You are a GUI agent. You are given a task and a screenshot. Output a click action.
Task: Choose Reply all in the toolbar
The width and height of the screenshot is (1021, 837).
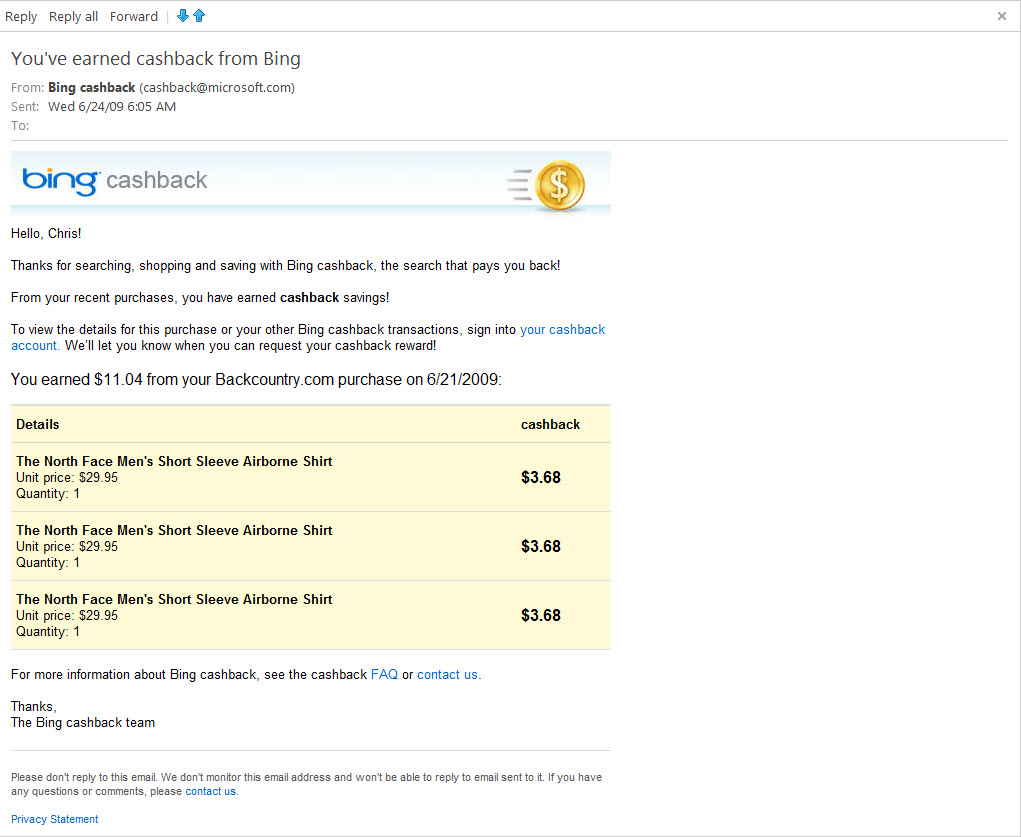pos(73,16)
